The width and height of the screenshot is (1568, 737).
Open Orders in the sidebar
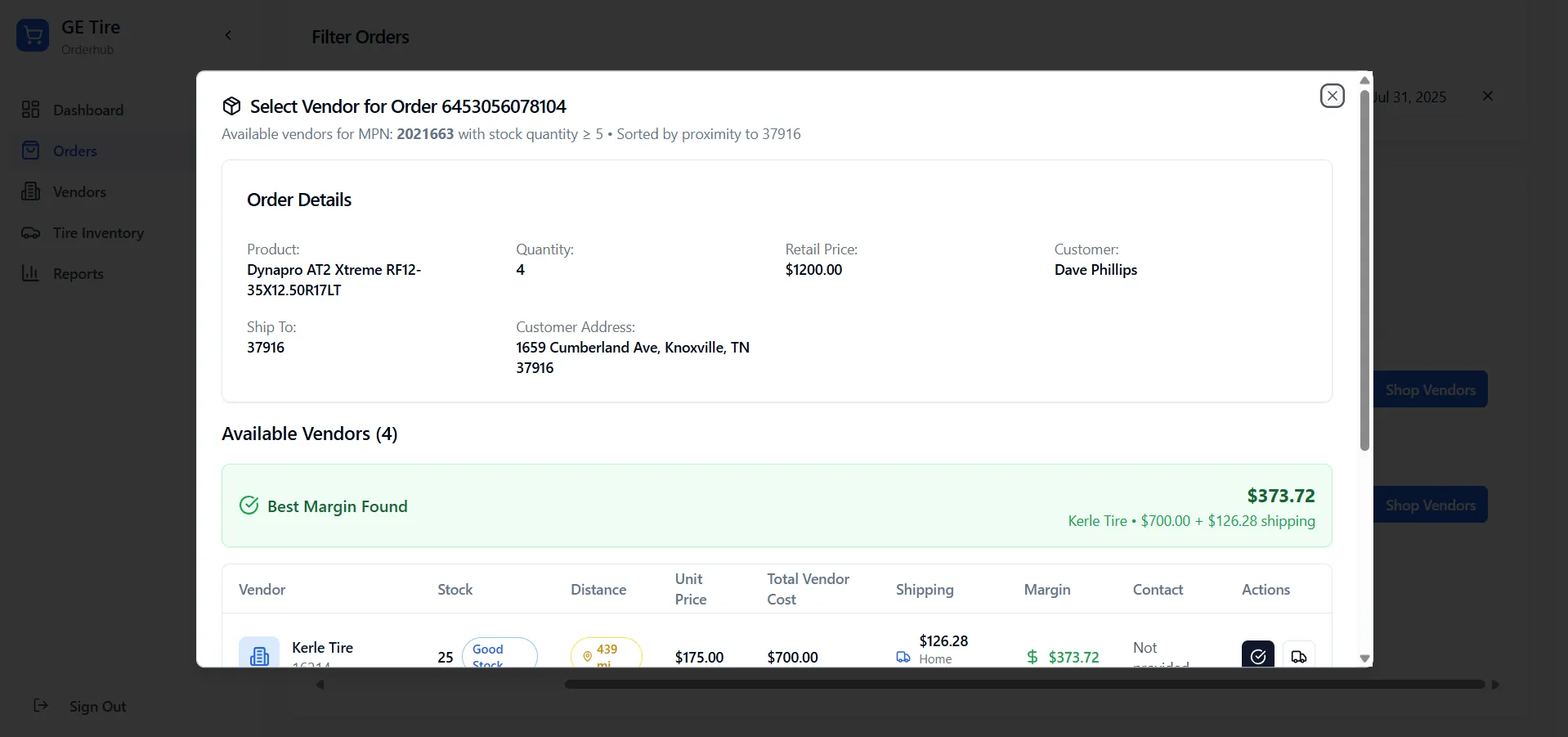pyautogui.click(x=75, y=151)
